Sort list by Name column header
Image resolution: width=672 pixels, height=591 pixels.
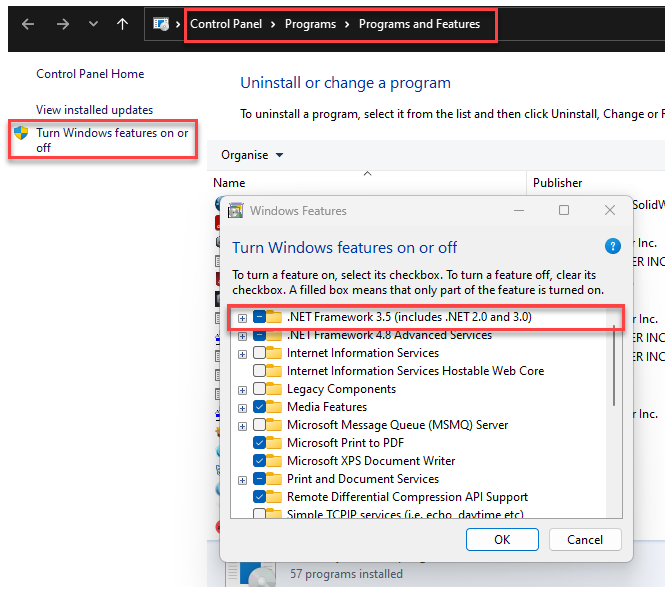tap(229, 183)
